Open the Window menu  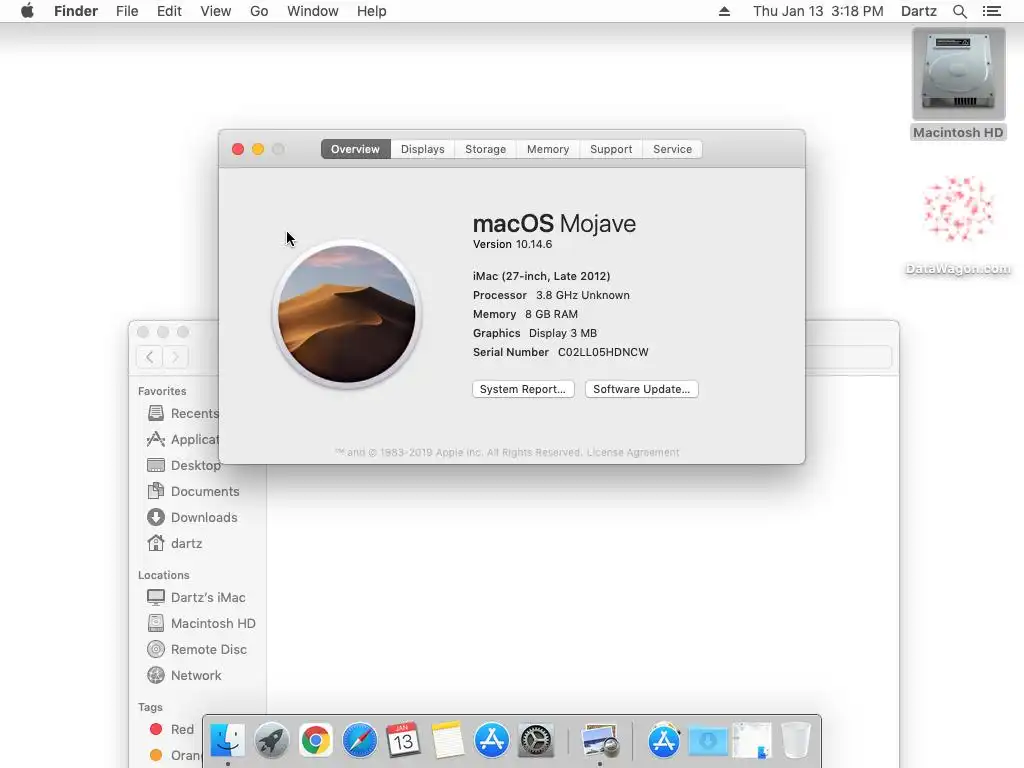tap(313, 11)
